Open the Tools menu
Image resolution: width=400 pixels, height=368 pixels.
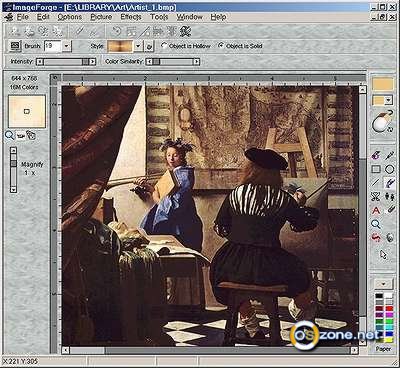click(x=159, y=17)
